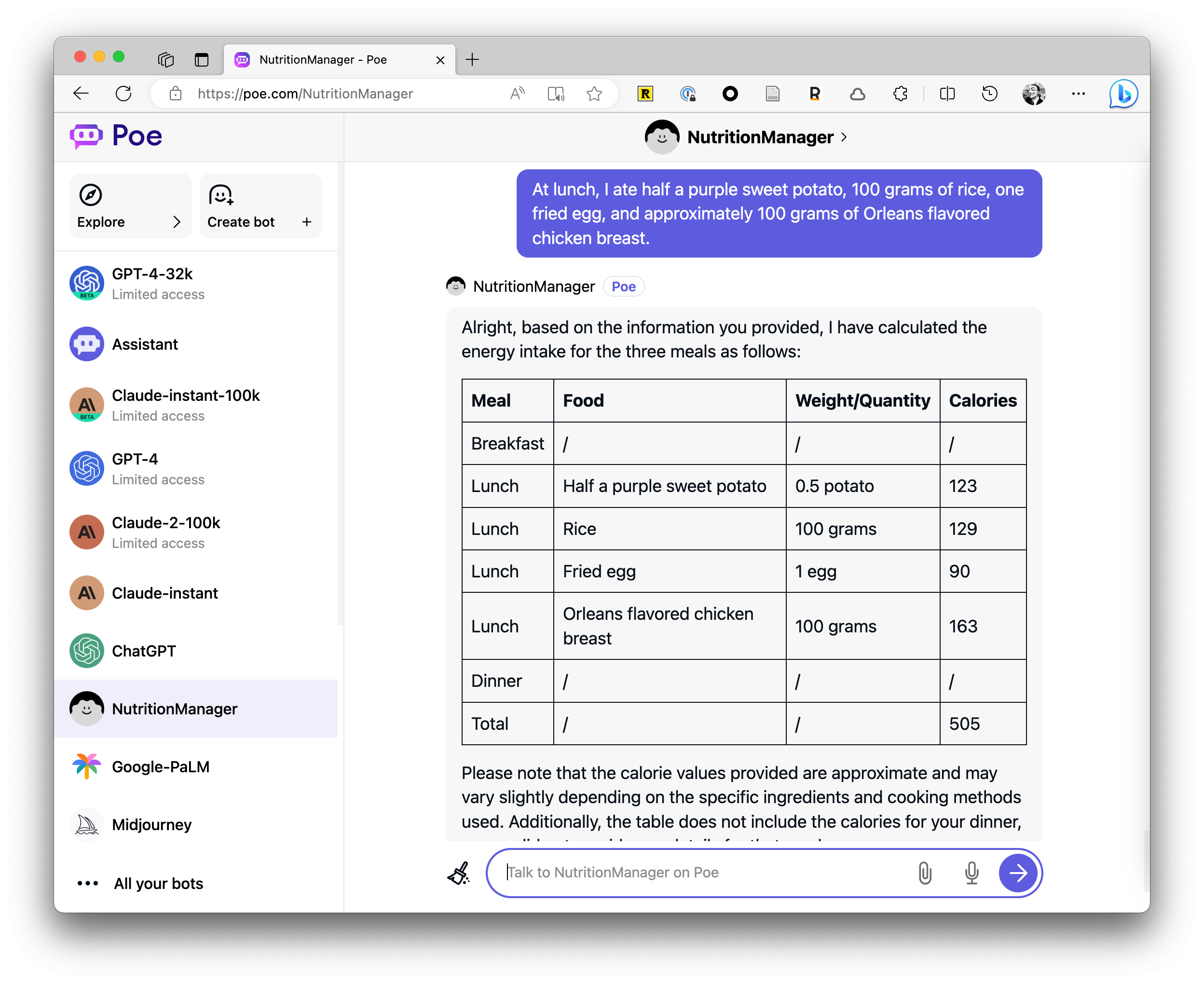Click the Poe logo in sidebar
Image resolution: width=1204 pixels, height=984 pixels.
tap(116, 136)
